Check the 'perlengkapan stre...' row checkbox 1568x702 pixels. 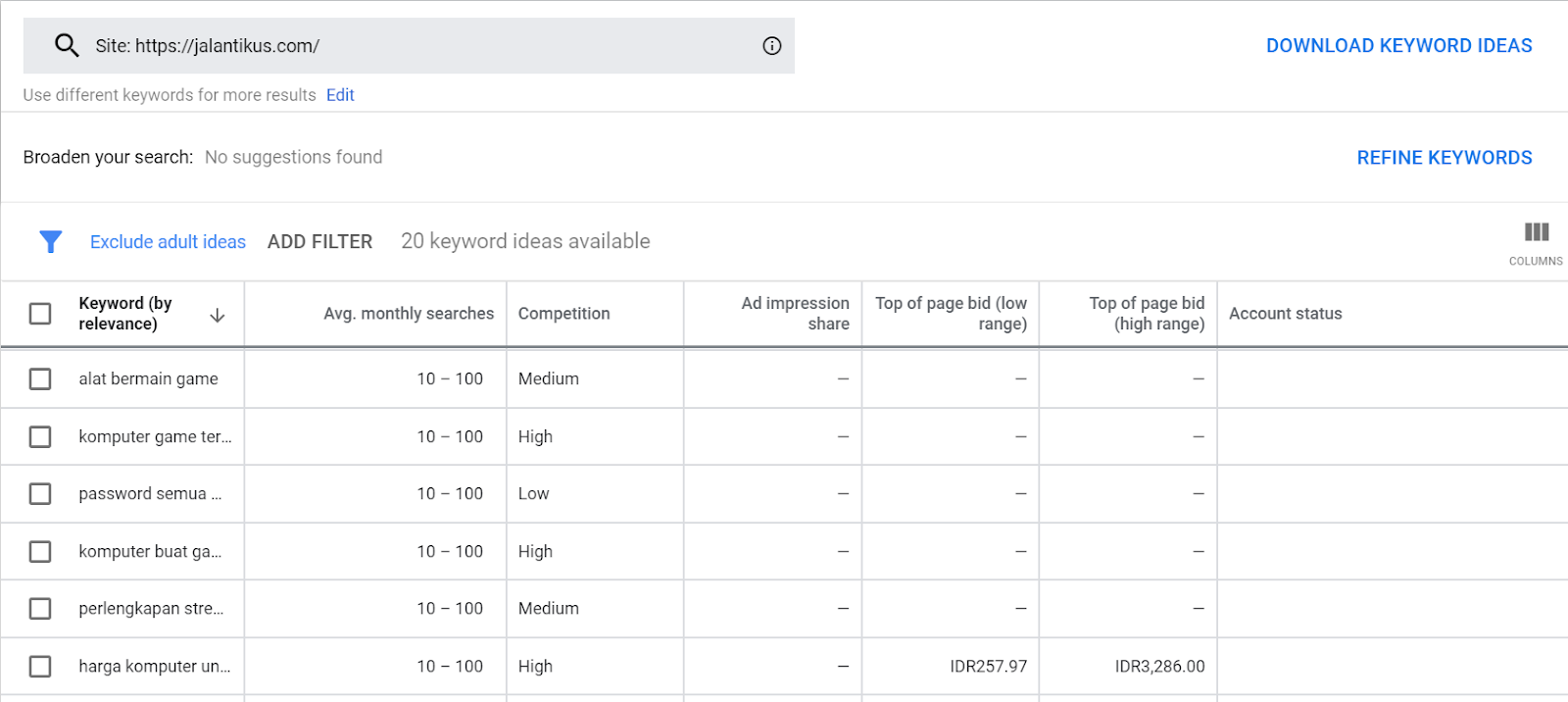[x=40, y=608]
